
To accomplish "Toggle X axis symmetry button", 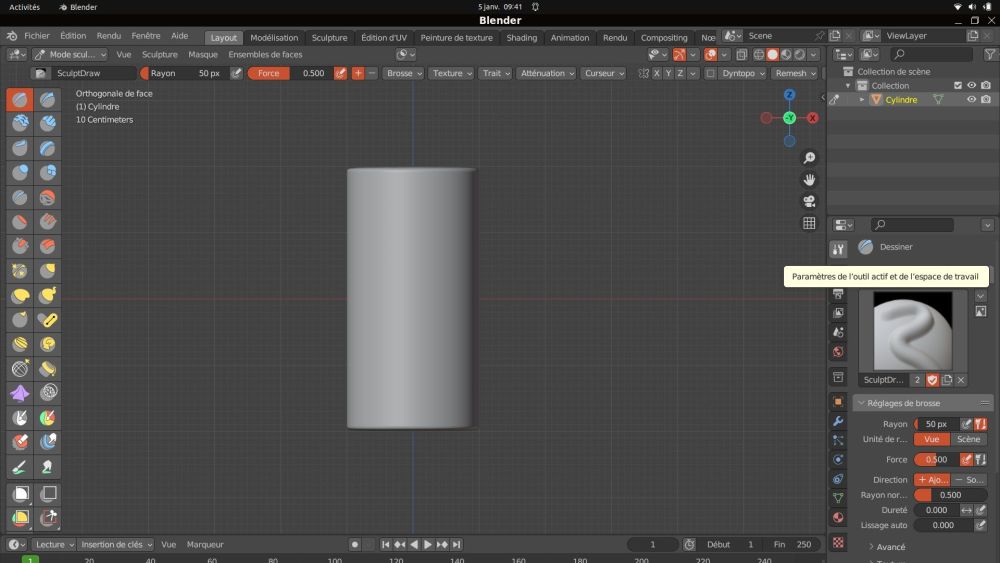I will click(657, 73).
